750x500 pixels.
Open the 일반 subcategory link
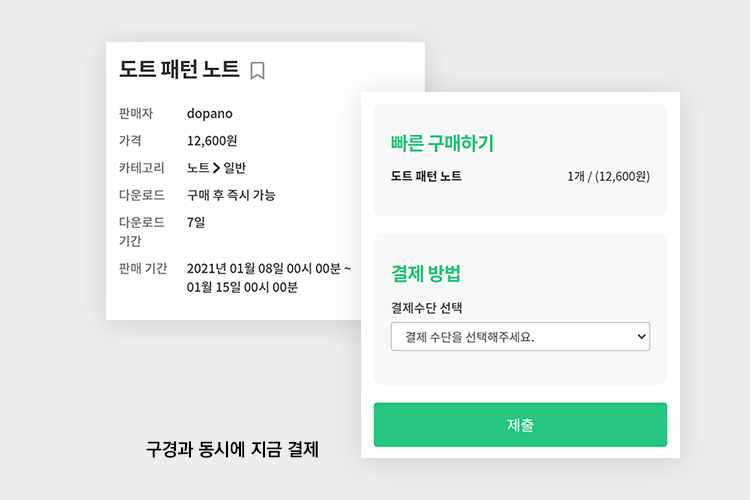pyautogui.click(x=234, y=168)
